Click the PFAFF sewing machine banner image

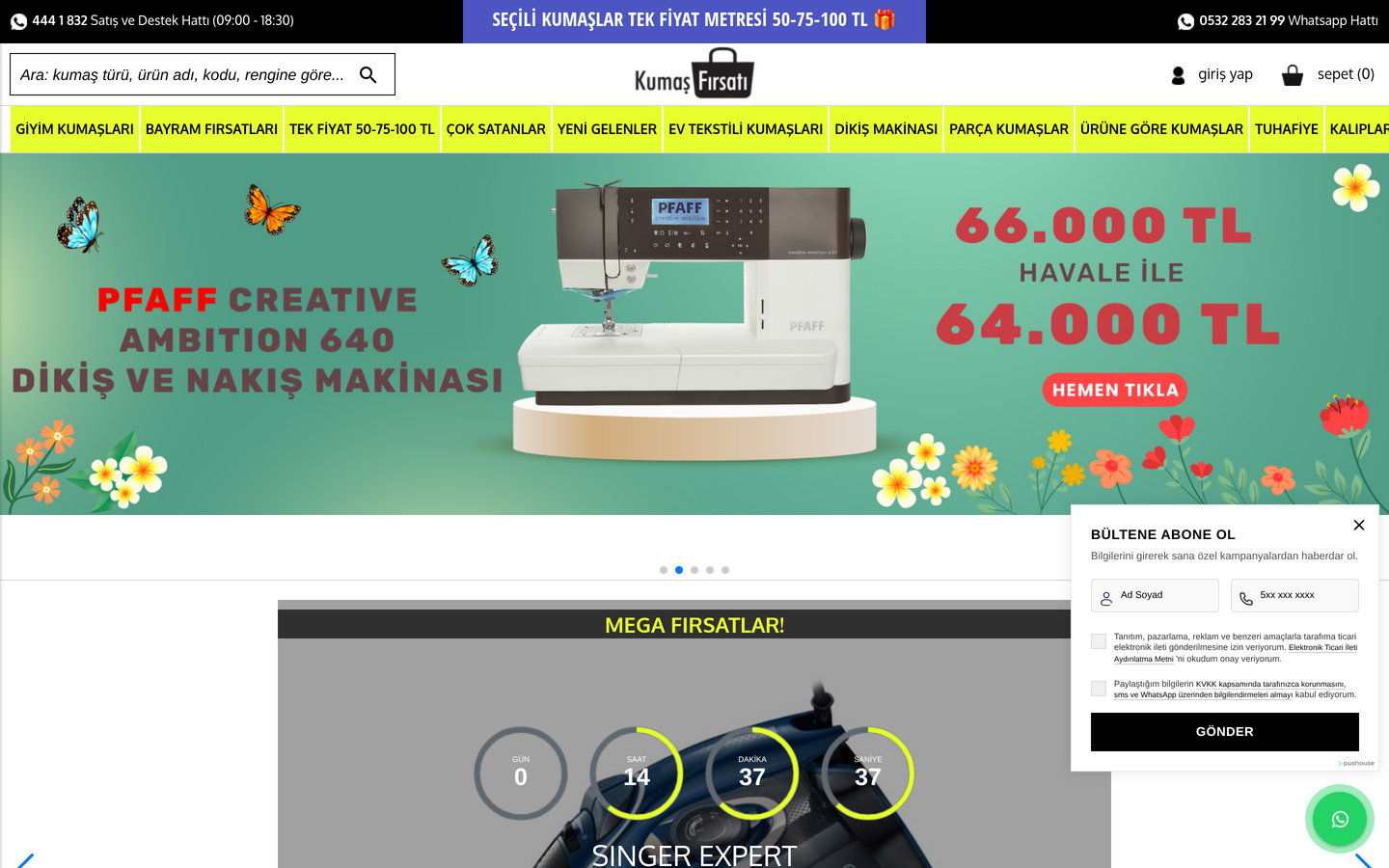[694, 334]
